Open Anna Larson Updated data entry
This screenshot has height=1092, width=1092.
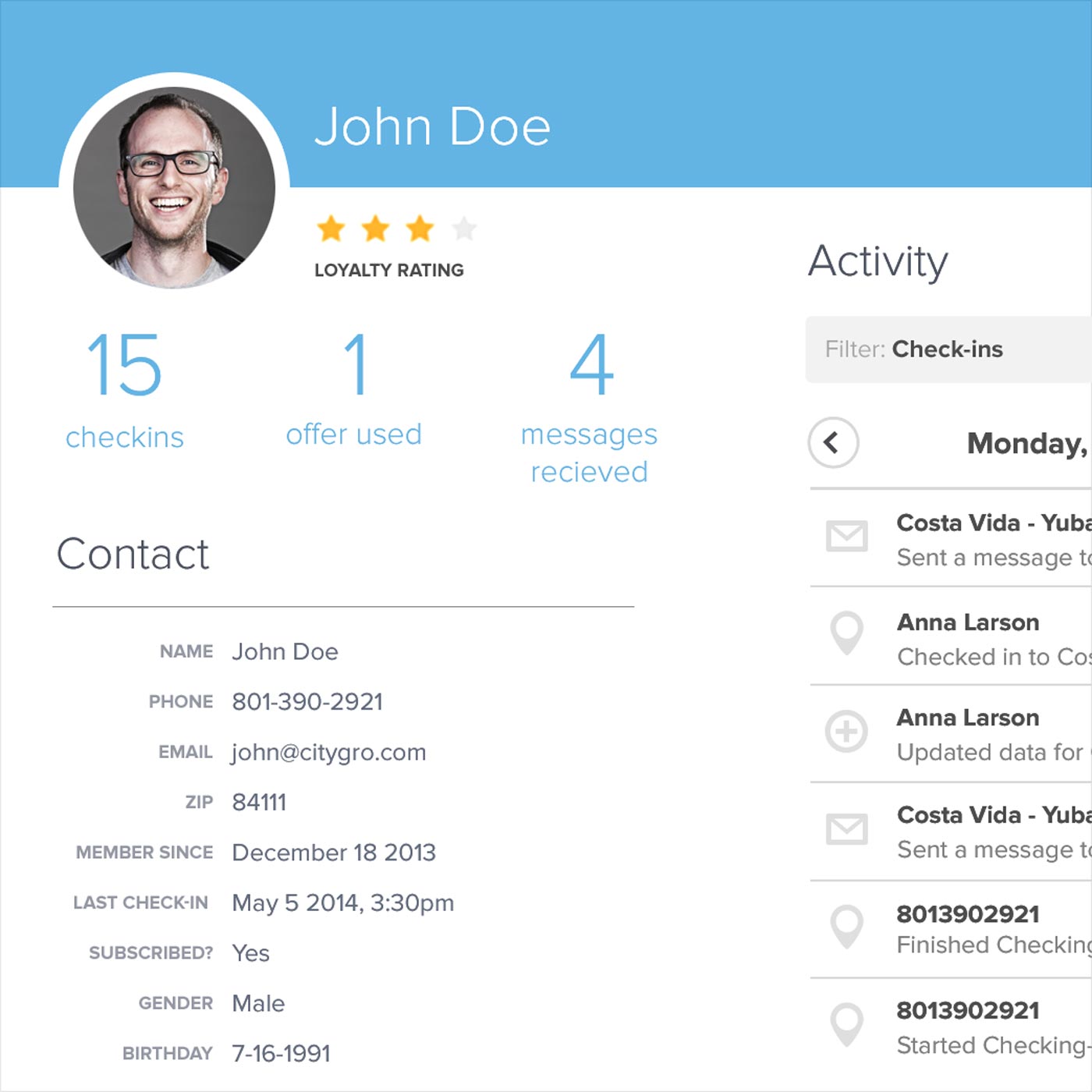951,734
